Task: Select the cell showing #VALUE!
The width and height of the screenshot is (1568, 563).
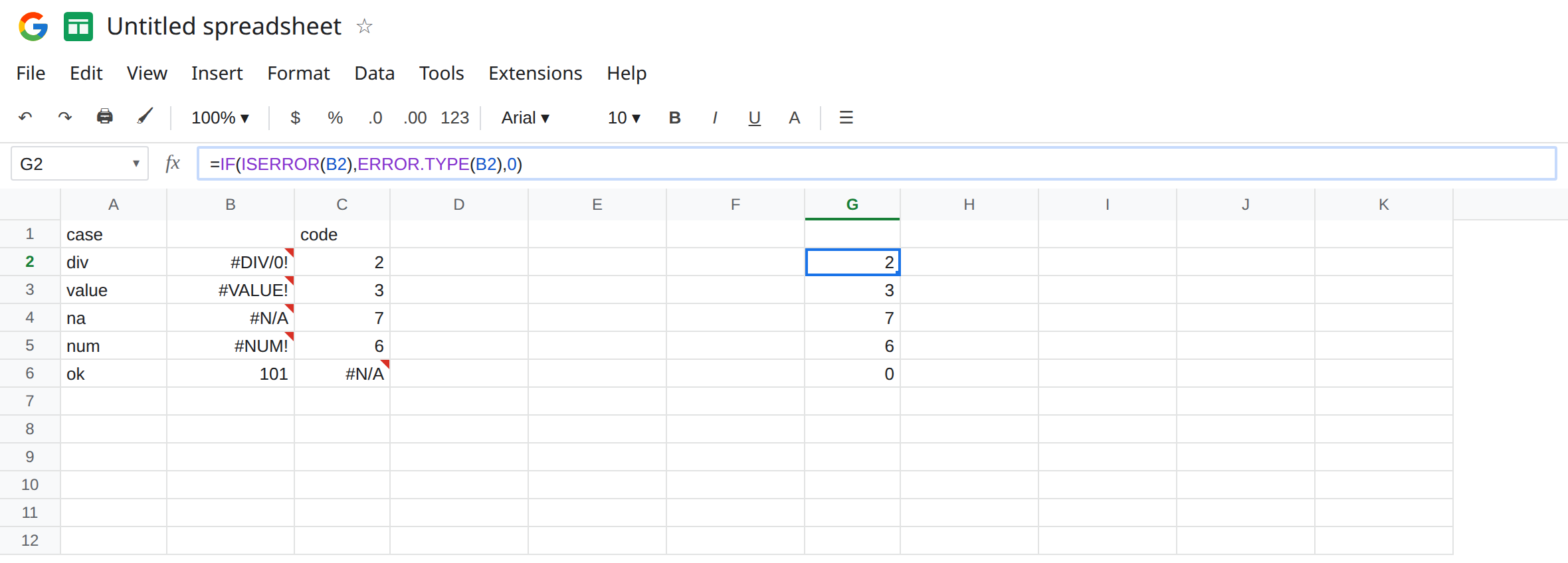Action: [231, 290]
